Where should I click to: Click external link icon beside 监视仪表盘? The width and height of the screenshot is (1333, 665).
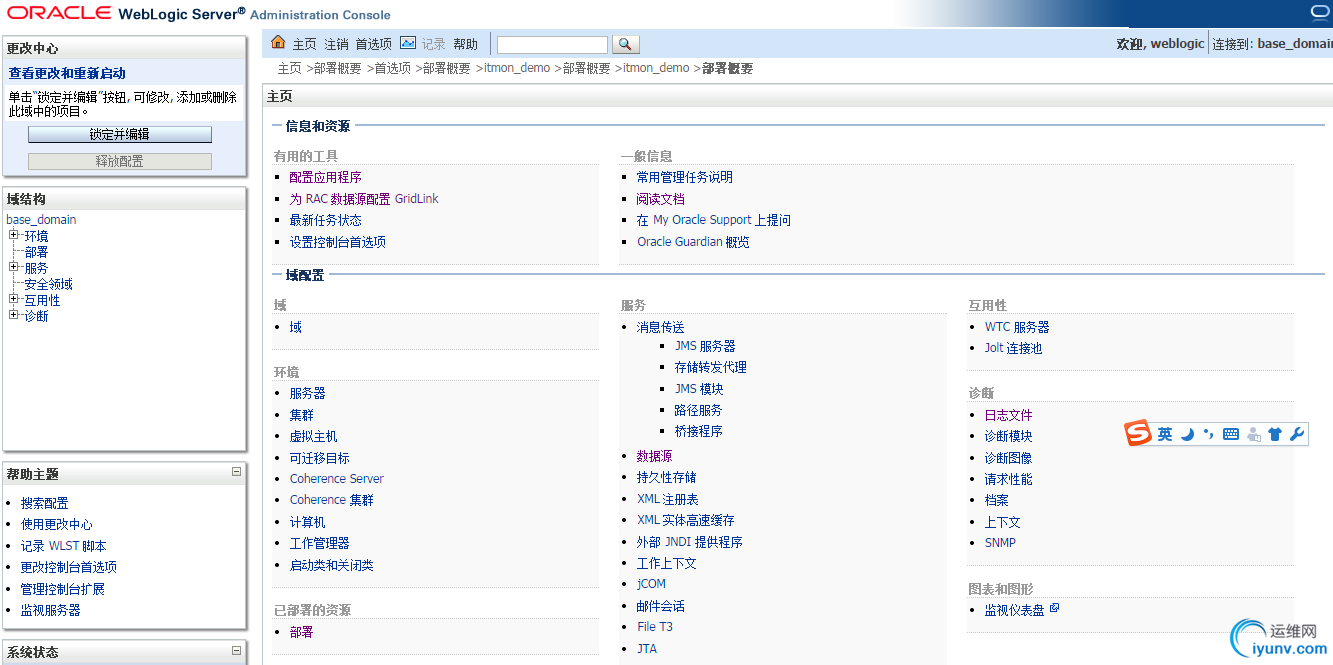[x=1054, y=608]
